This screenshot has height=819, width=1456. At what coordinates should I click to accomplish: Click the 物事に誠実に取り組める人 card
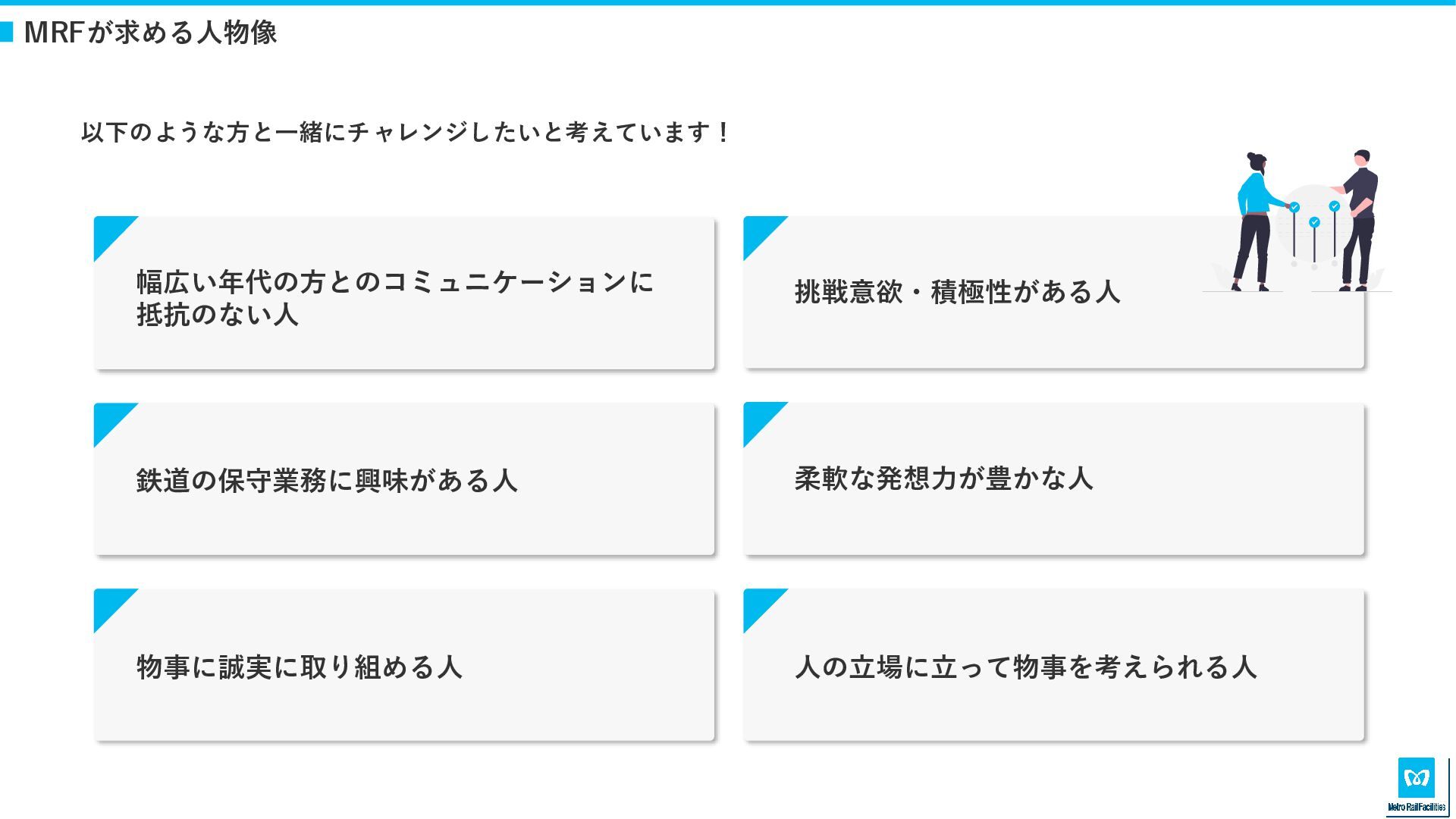(404, 665)
